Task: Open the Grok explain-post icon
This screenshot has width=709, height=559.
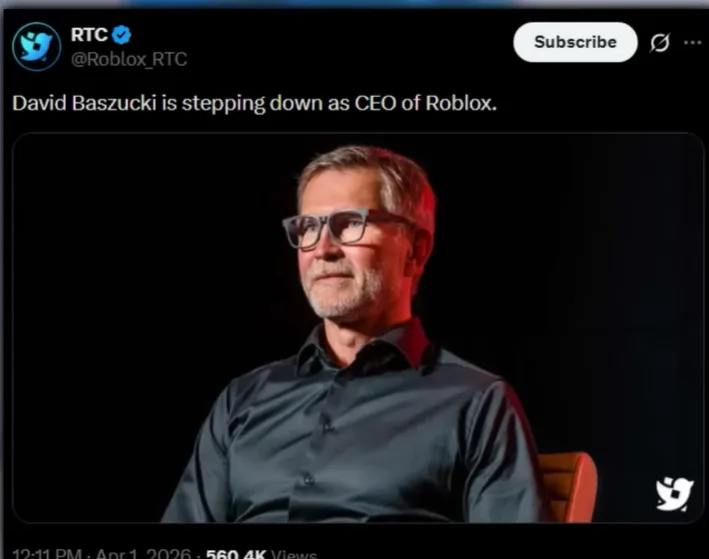Action: tap(660, 43)
